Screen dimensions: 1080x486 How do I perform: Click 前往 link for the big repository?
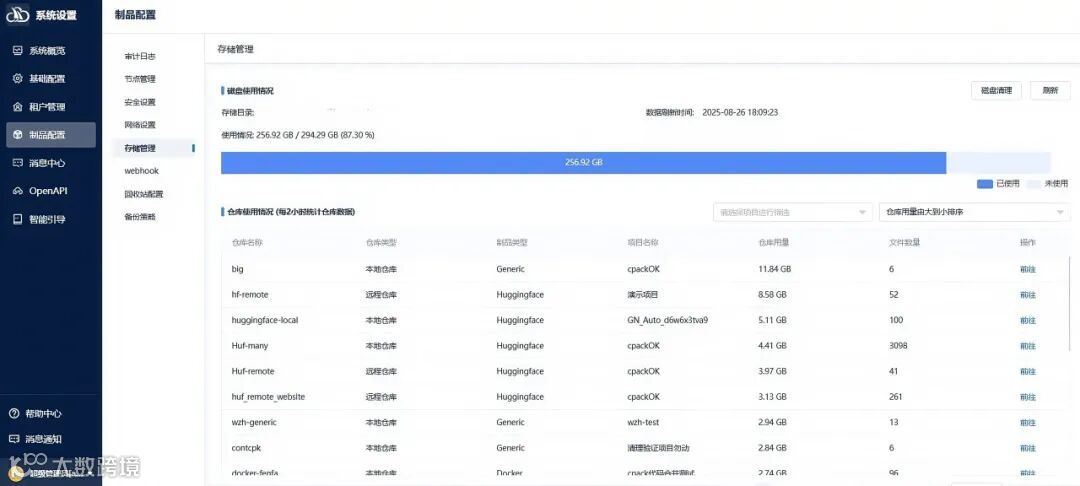tap(1027, 269)
